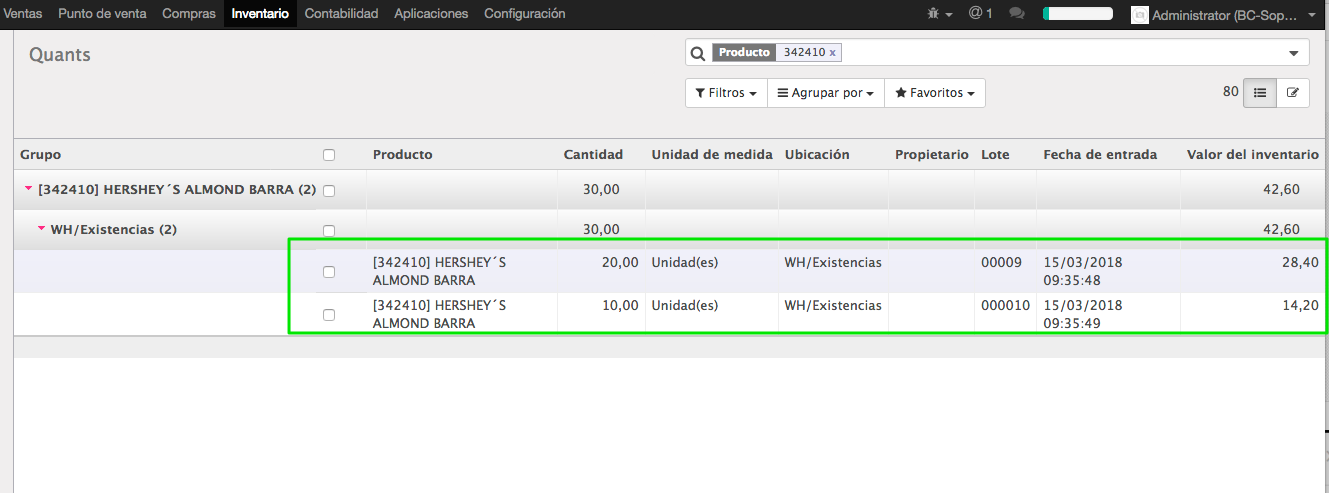Click the Producto search facet label
This screenshot has width=1329, height=493.
745,52
